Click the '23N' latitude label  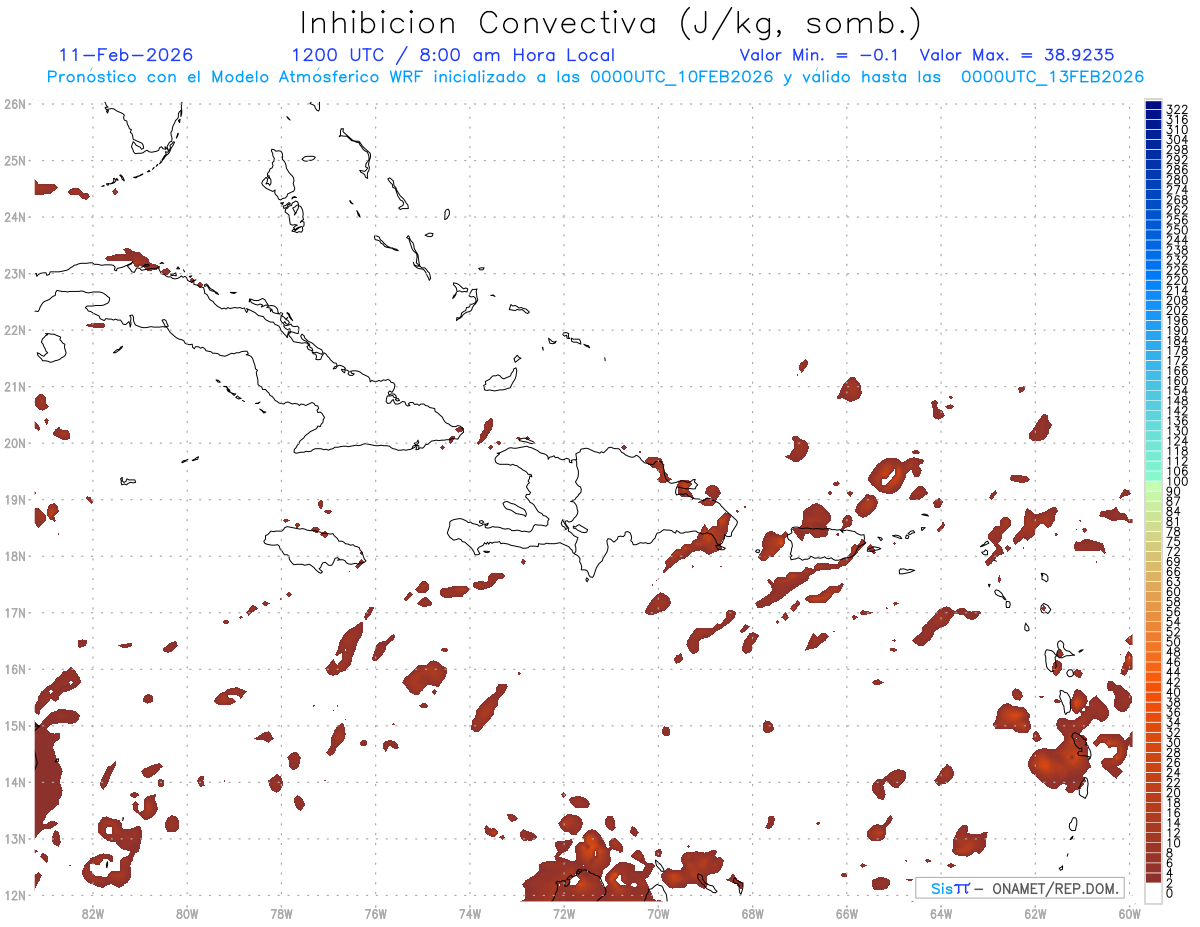coord(14,273)
